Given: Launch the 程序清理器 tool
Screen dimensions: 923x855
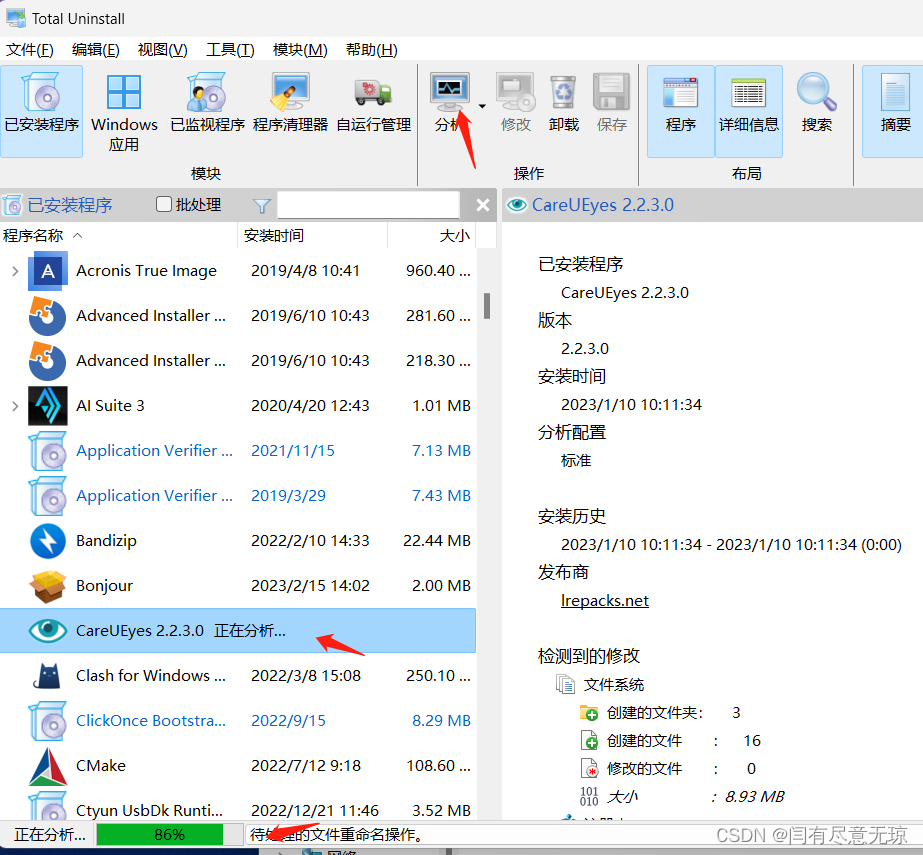Looking at the screenshot, I should coord(290,110).
